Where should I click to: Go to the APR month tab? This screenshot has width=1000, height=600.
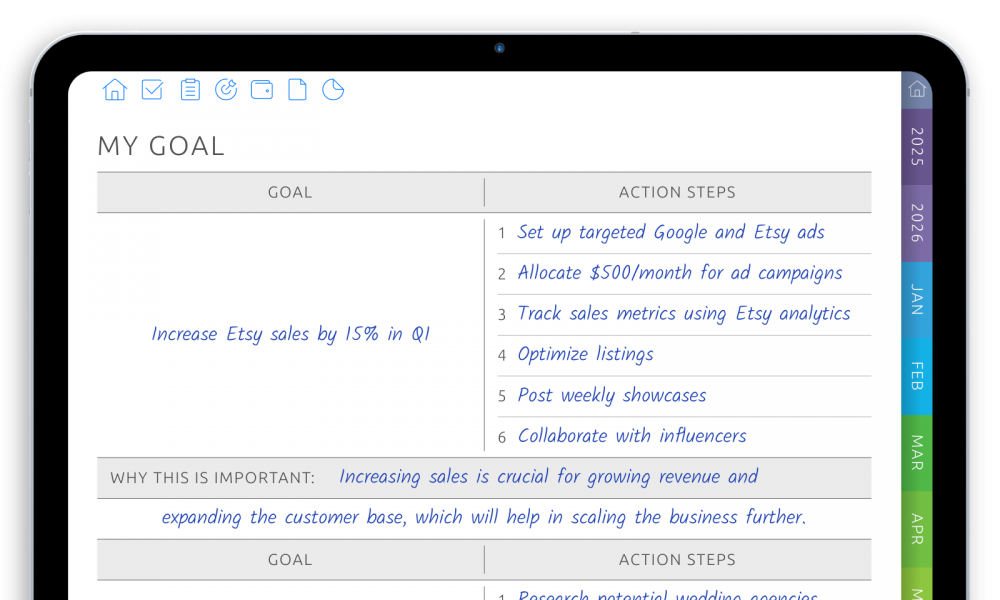click(916, 529)
